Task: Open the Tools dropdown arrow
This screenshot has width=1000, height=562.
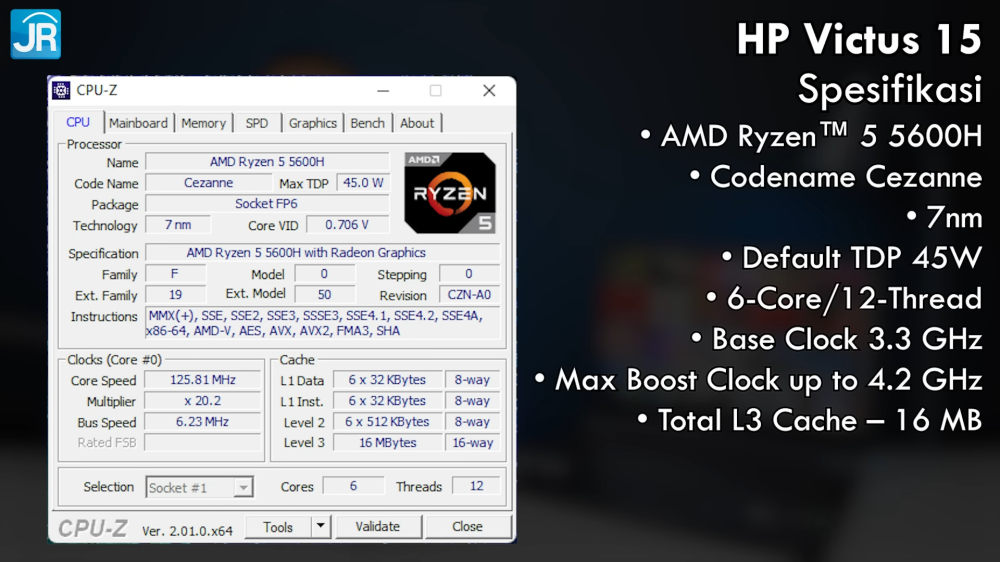Action: coord(321,526)
